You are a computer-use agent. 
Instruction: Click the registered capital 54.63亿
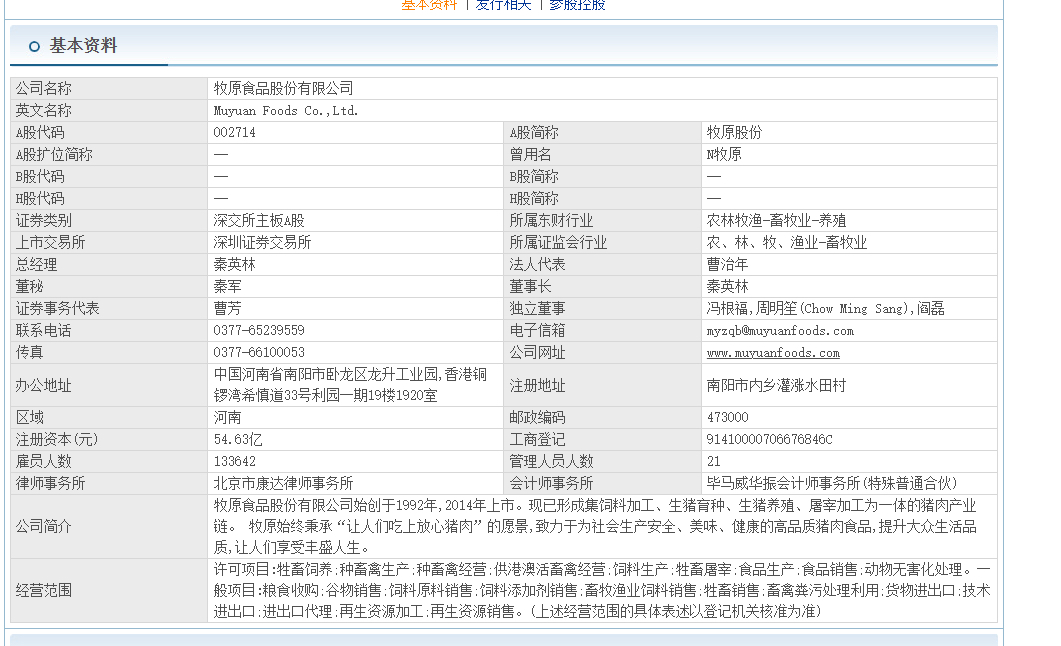pos(238,440)
